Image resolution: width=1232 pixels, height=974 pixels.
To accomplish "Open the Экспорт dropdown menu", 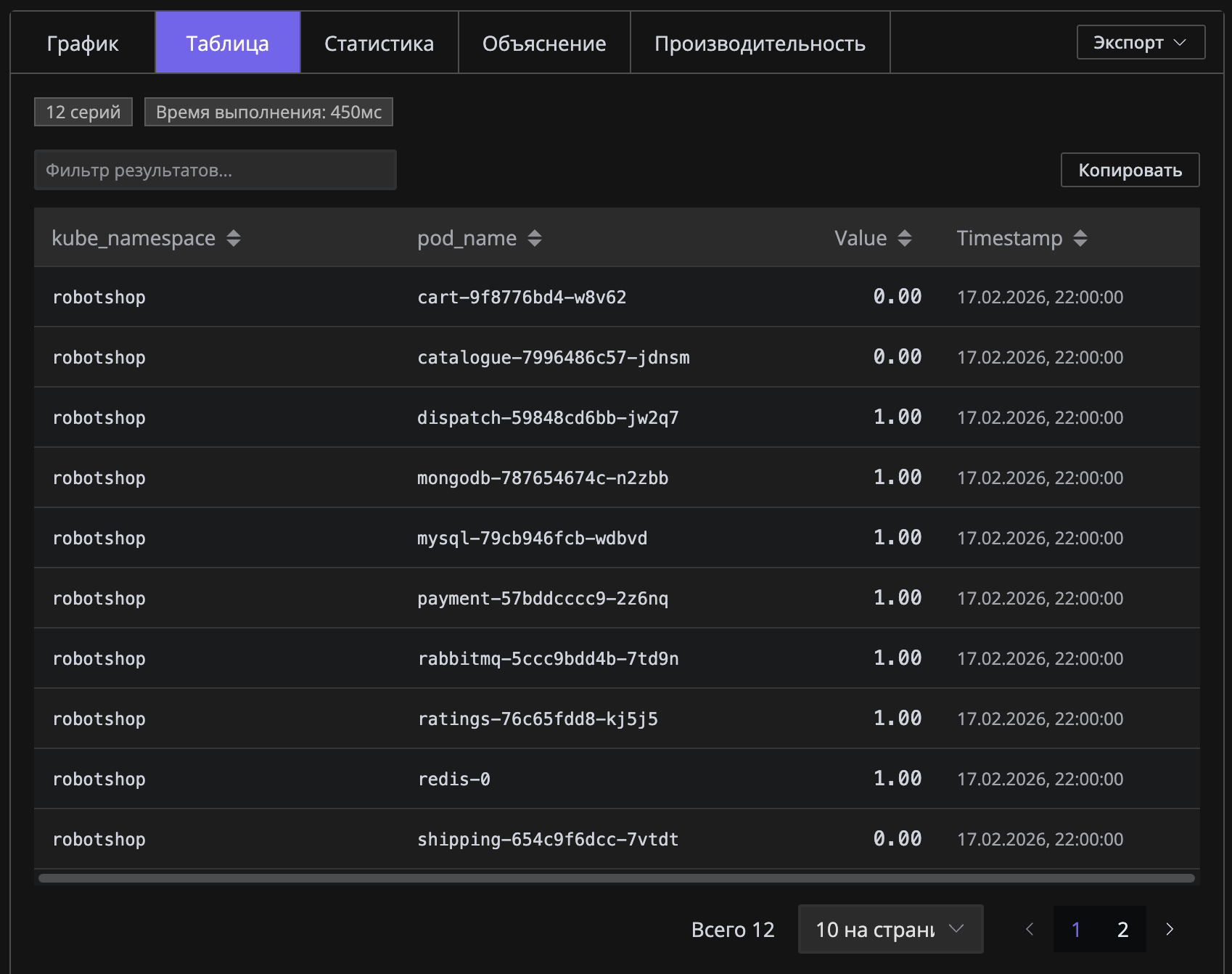I will pos(1141,43).
